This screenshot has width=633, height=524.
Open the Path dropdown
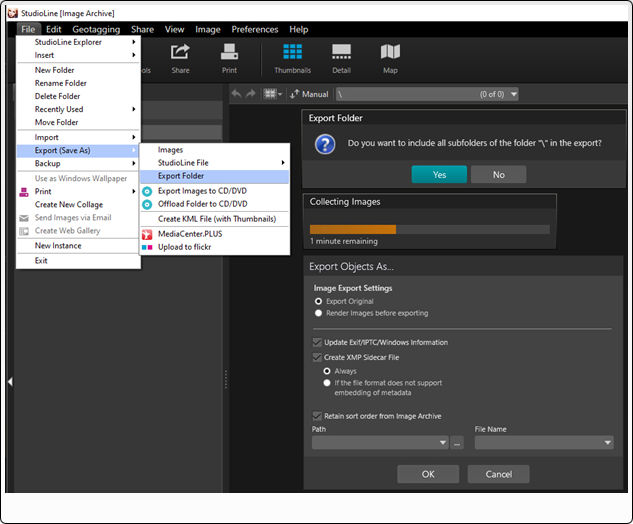[x=442, y=442]
